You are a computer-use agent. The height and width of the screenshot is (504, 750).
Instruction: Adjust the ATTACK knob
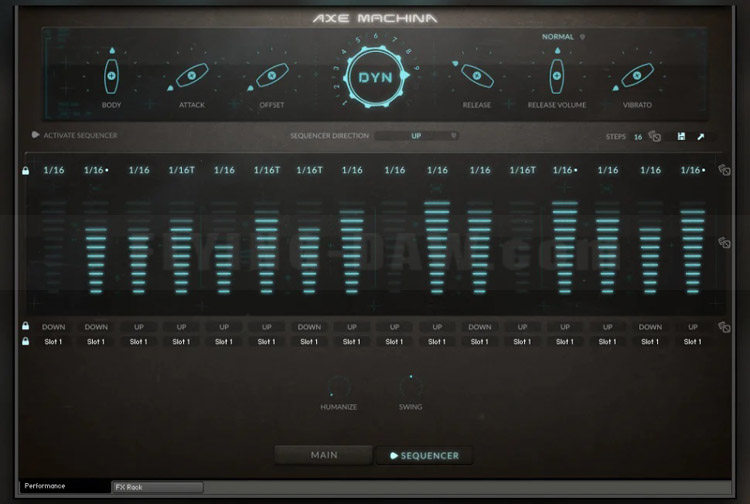point(192,75)
